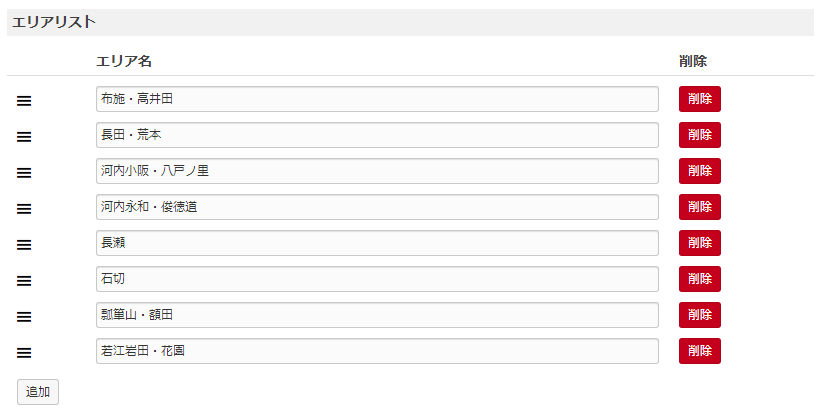The image size is (821, 412).
Task: Delete the 長瀬 area row
Action: (699, 243)
